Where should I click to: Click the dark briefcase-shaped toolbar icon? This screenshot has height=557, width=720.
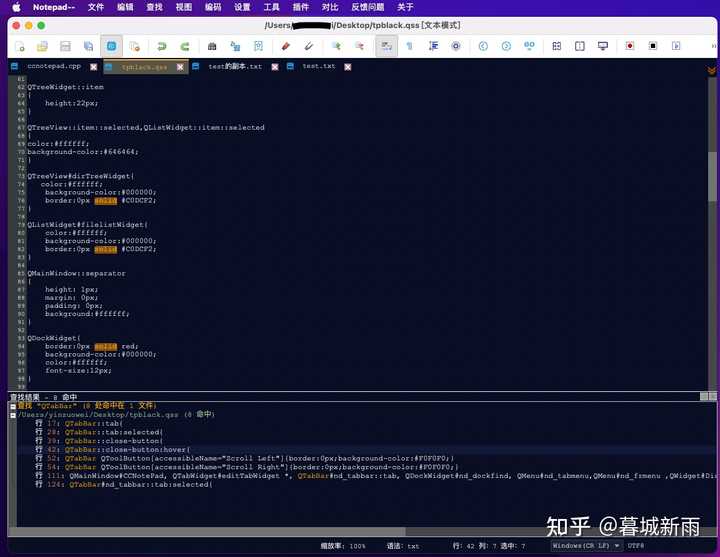click(212, 46)
